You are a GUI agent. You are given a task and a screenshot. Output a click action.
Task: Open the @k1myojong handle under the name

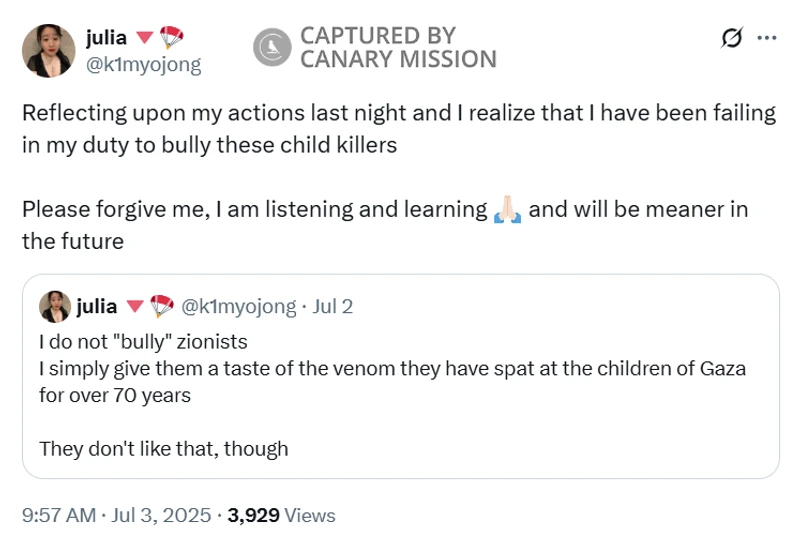point(144,64)
